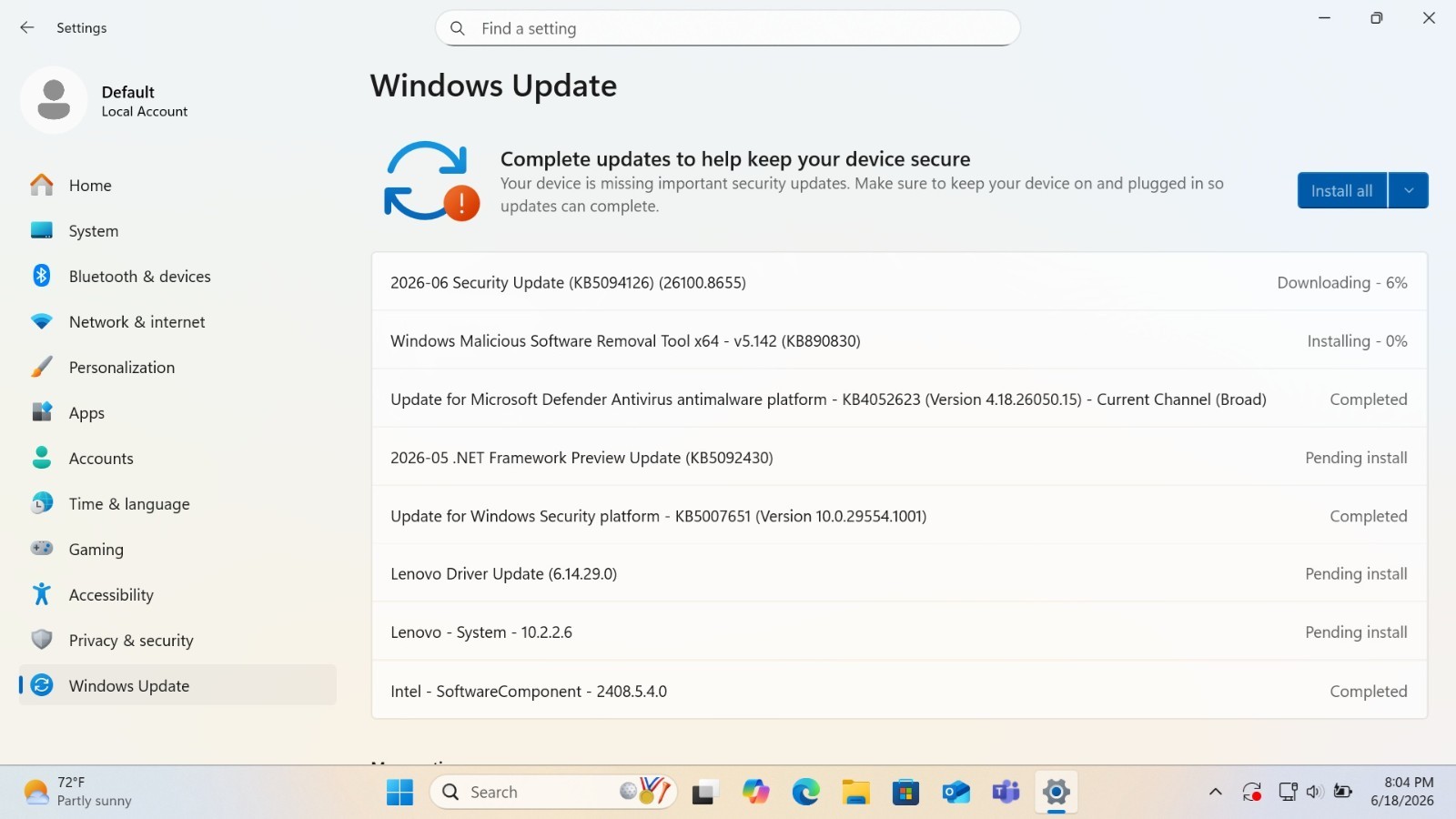Click the Accessibility figure icon
1456x819 pixels.
pyautogui.click(x=42, y=594)
